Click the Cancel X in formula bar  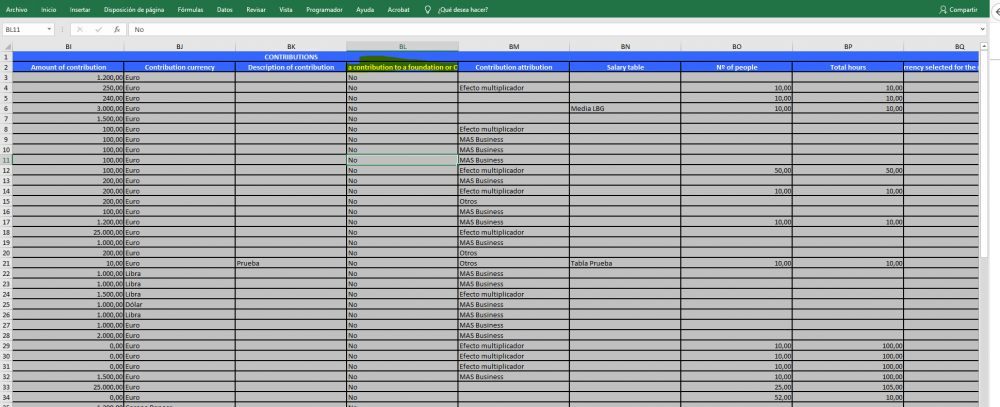pos(80,30)
